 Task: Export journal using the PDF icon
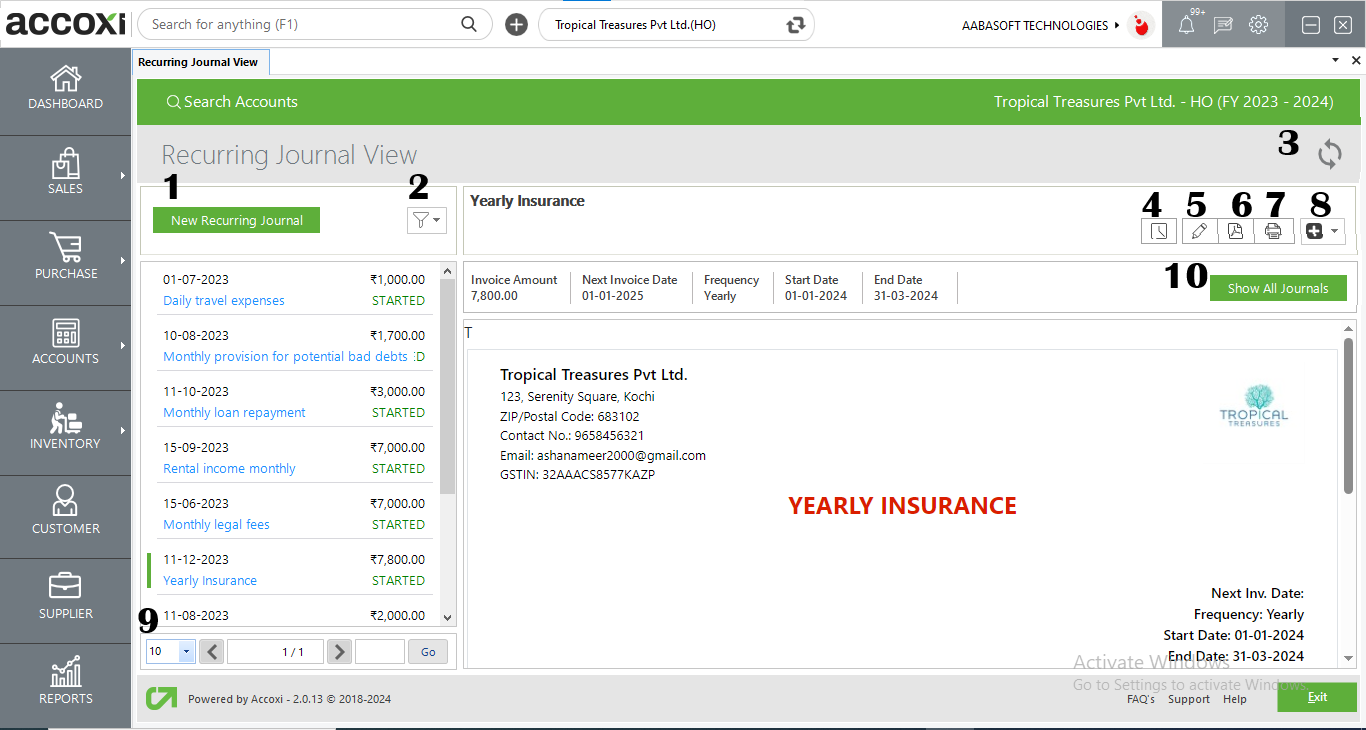coord(1236,231)
